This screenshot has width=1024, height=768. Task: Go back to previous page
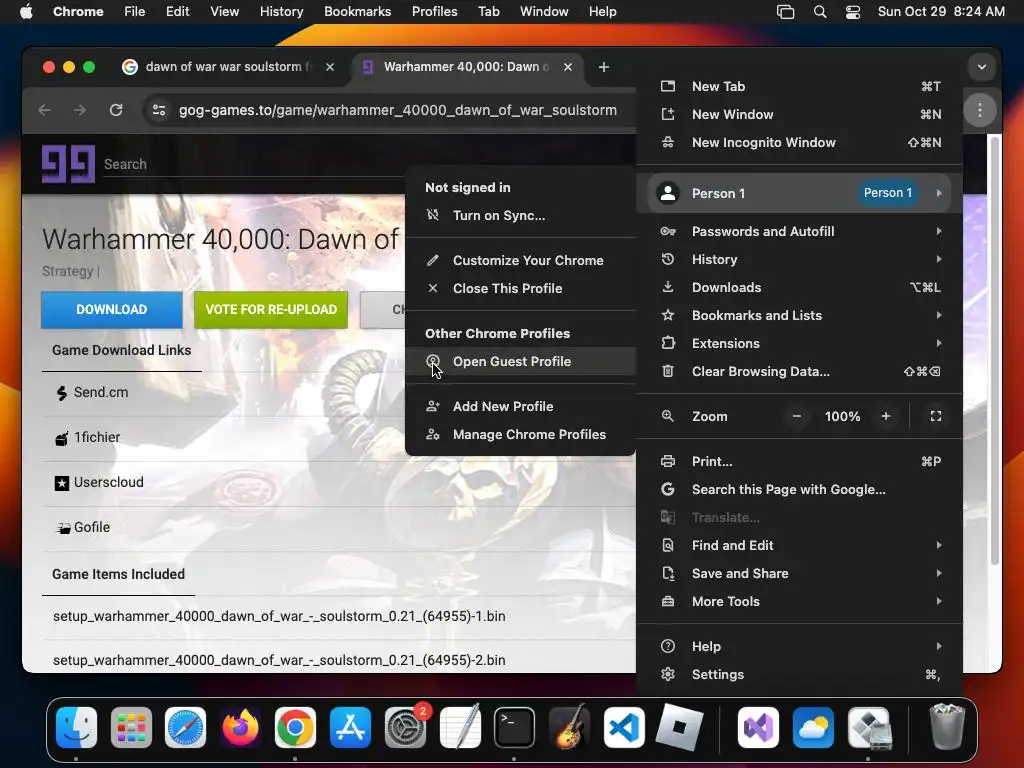[44, 110]
